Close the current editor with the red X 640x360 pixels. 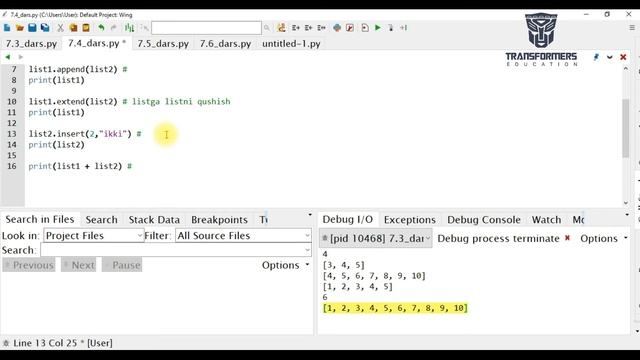[x=623, y=57]
